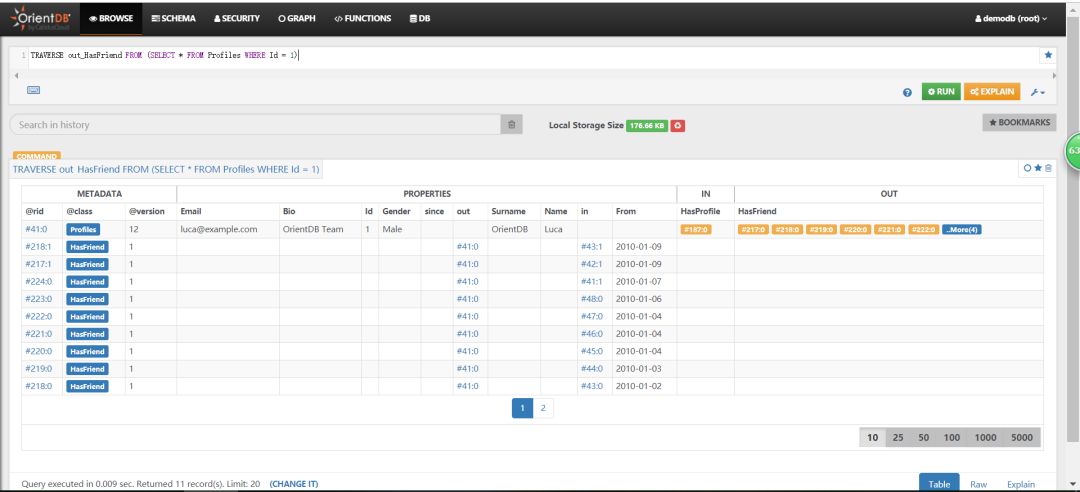Click the OrientDB logo
The height and width of the screenshot is (492, 1080).
pyautogui.click(x=41, y=19)
